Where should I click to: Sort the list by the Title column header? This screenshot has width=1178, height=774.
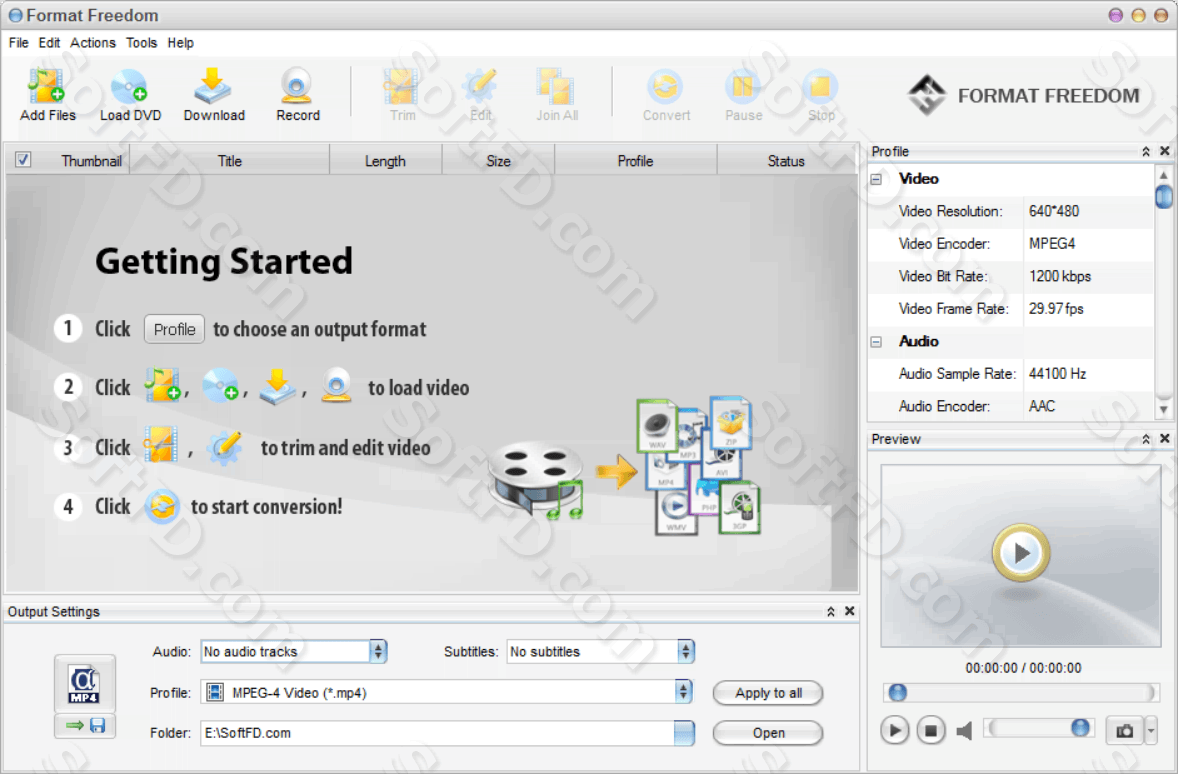coord(229,161)
